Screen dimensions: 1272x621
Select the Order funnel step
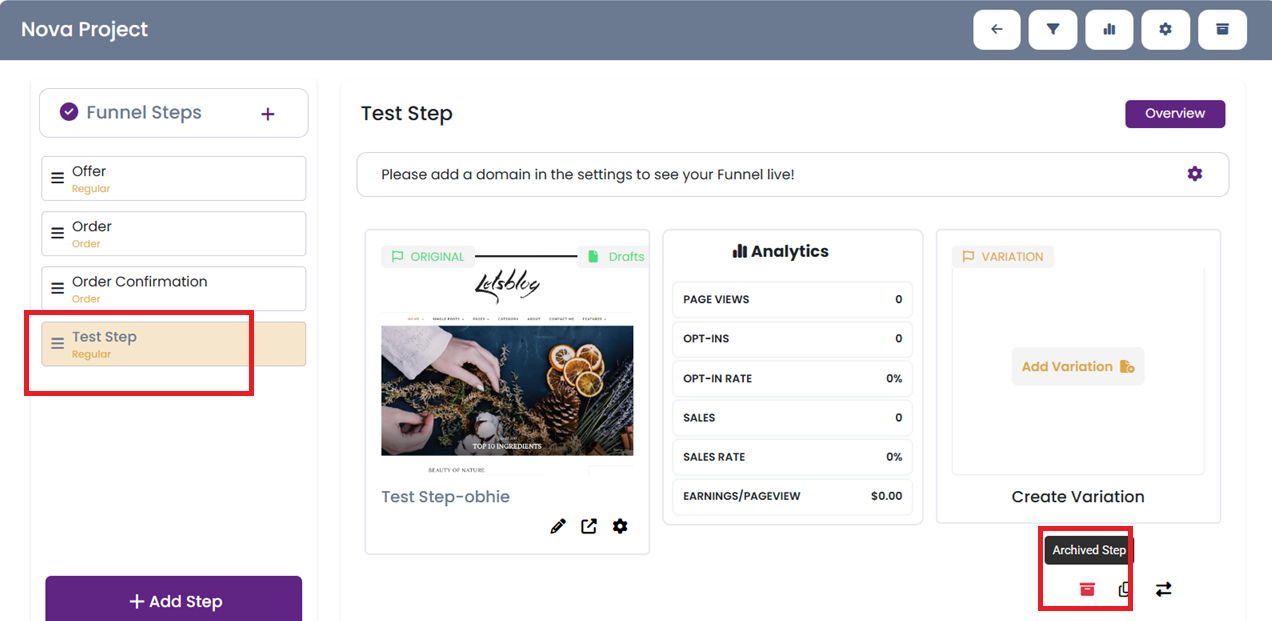pyautogui.click(x=174, y=233)
